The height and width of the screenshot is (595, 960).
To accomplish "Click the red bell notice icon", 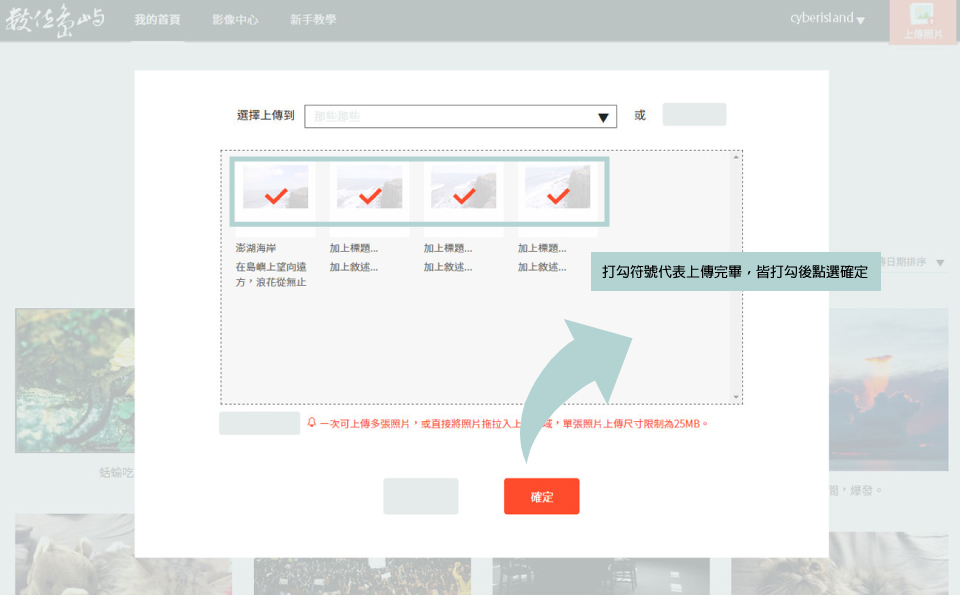I will click(312, 423).
